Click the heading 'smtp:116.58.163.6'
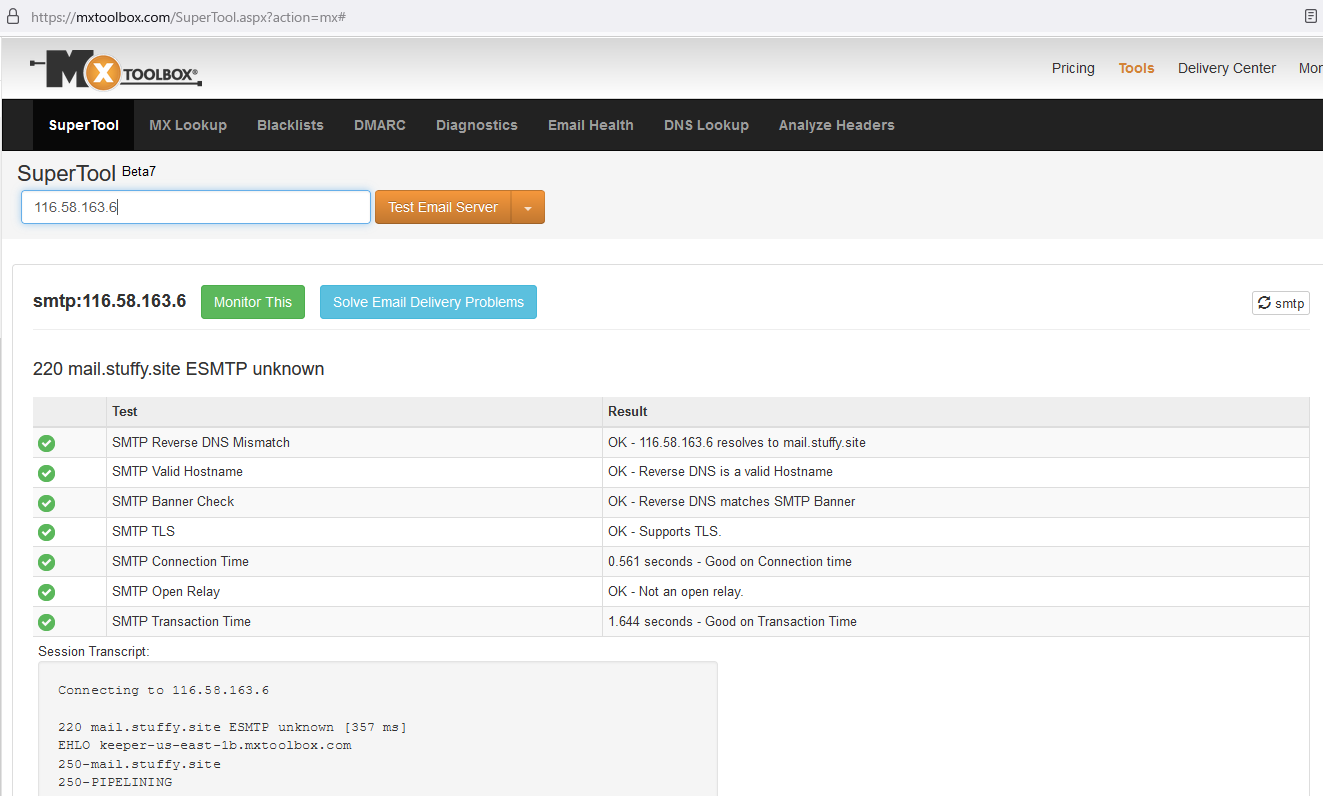Image resolution: width=1323 pixels, height=796 pixels. [x=109, y=301]
